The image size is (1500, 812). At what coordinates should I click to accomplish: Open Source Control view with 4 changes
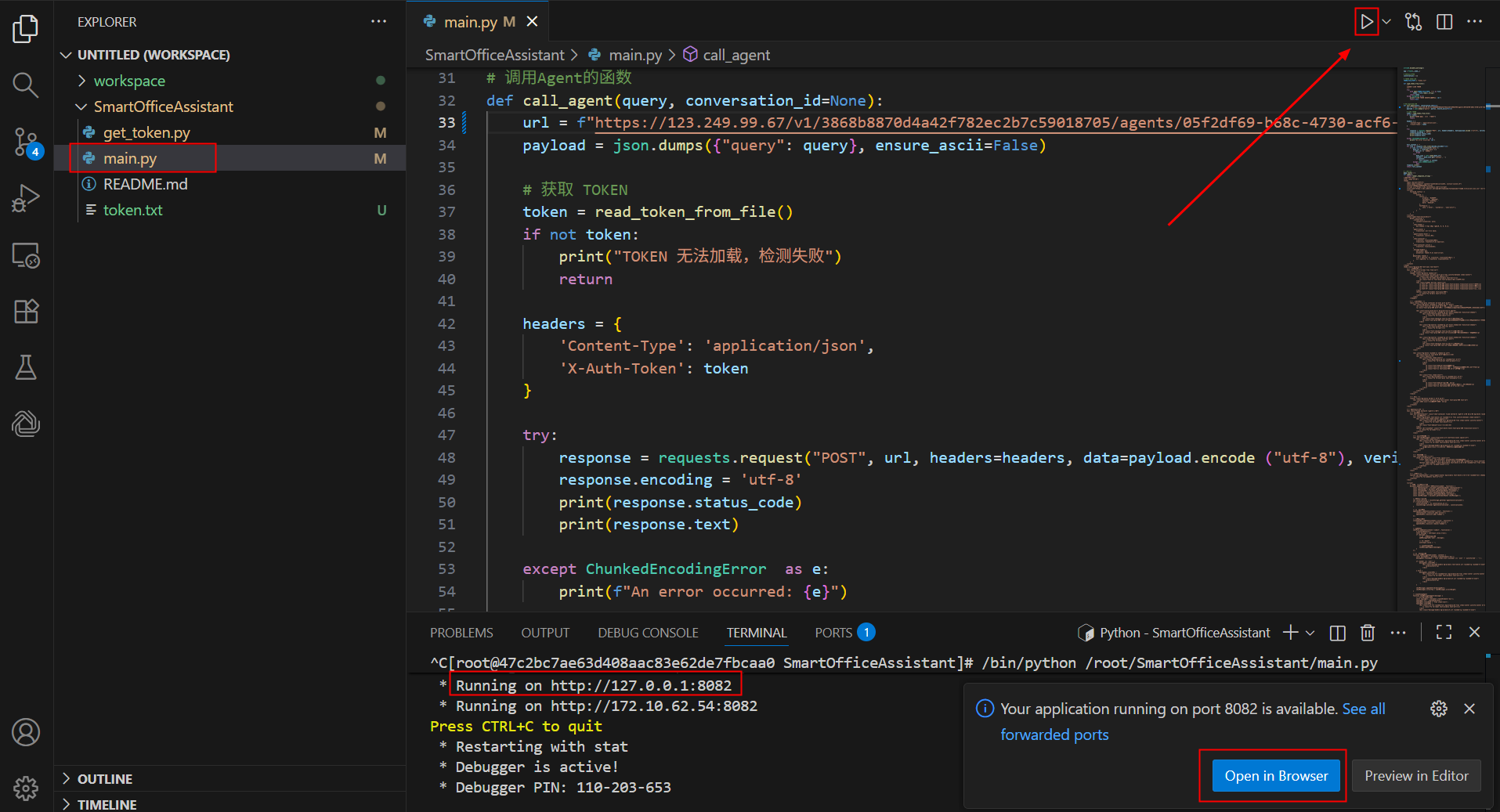click(25, 143)
